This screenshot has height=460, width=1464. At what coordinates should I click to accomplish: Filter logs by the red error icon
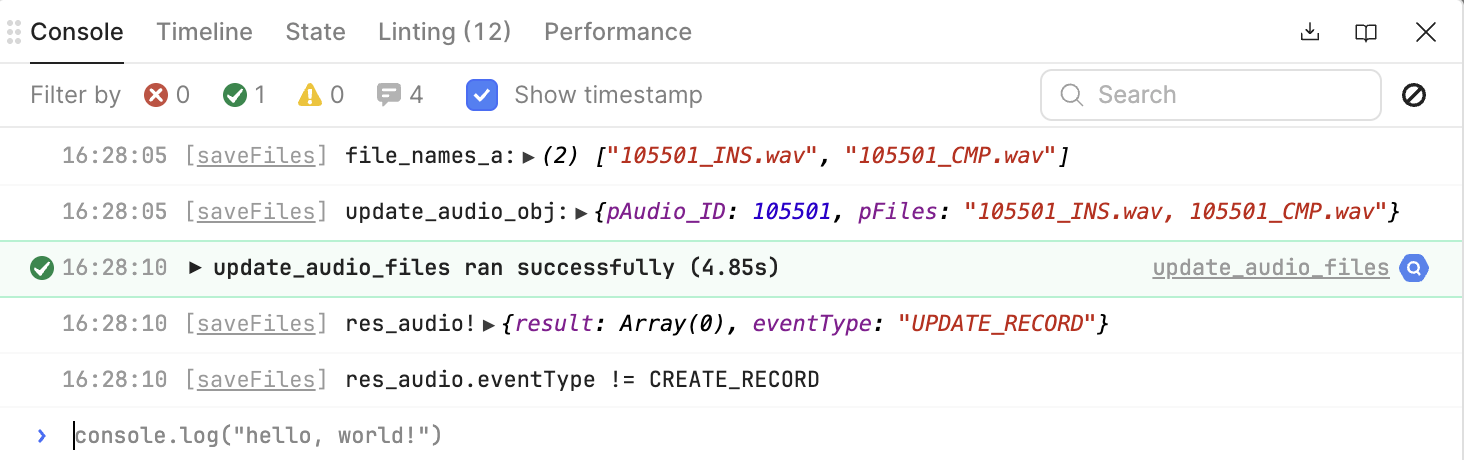point(156,95)
